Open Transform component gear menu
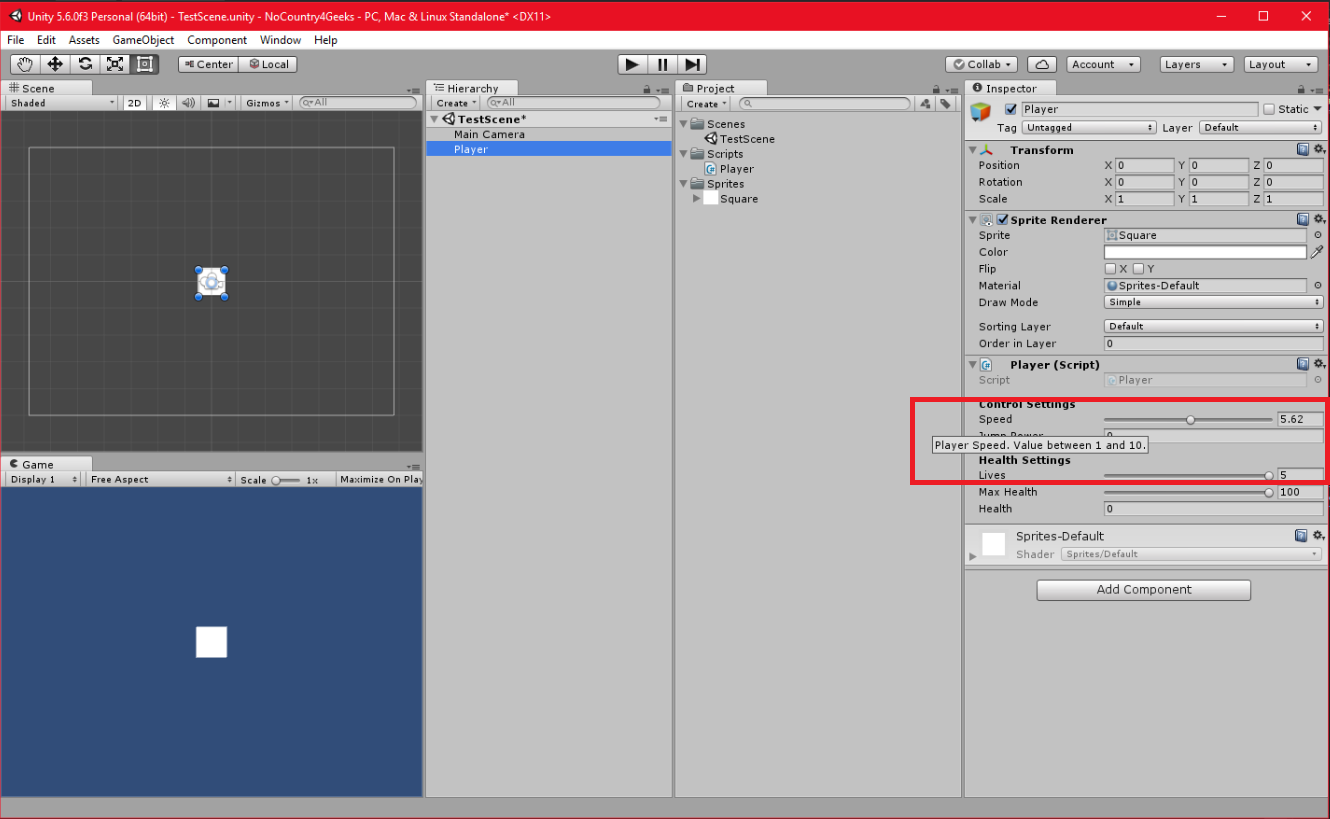 coord(1319,149)
